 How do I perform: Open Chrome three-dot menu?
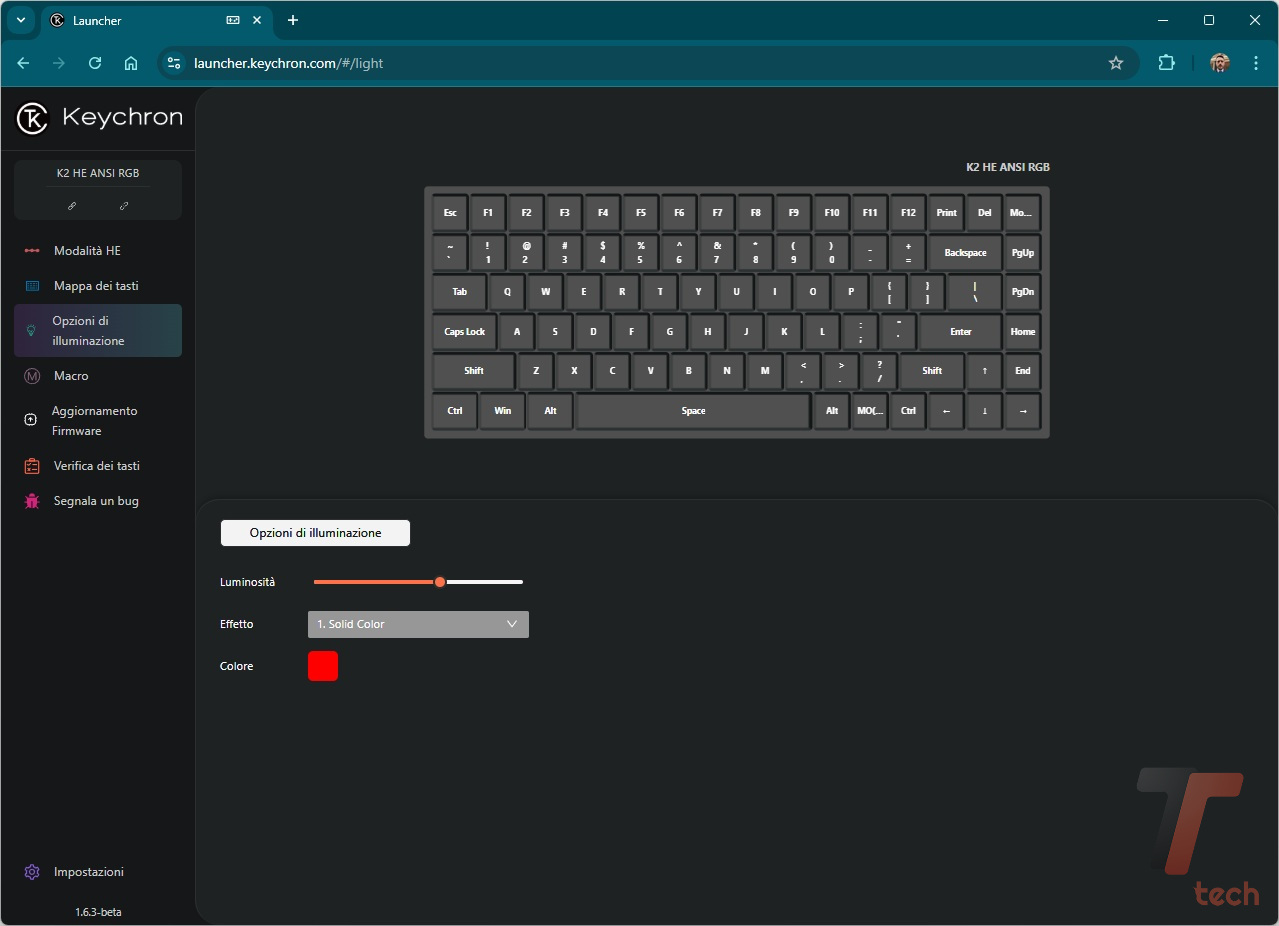pyautogui.click(x=1256, y=63)
